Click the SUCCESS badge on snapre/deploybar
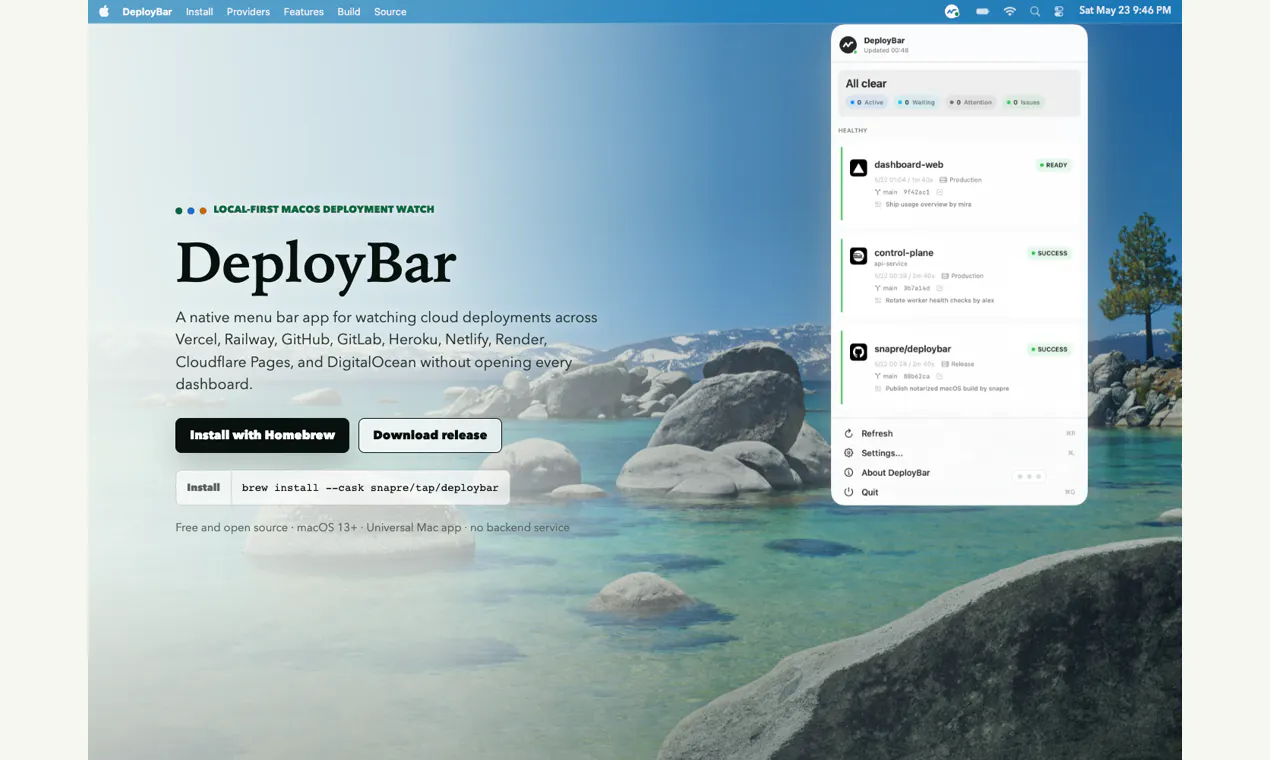 pyautogui.click(x=1049, y=349)
